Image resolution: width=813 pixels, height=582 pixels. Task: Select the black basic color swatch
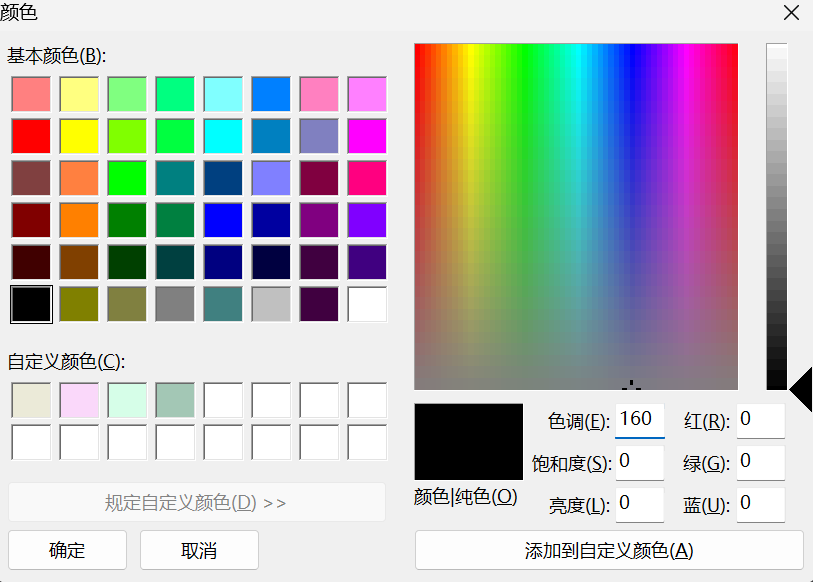tap(30, 304)
